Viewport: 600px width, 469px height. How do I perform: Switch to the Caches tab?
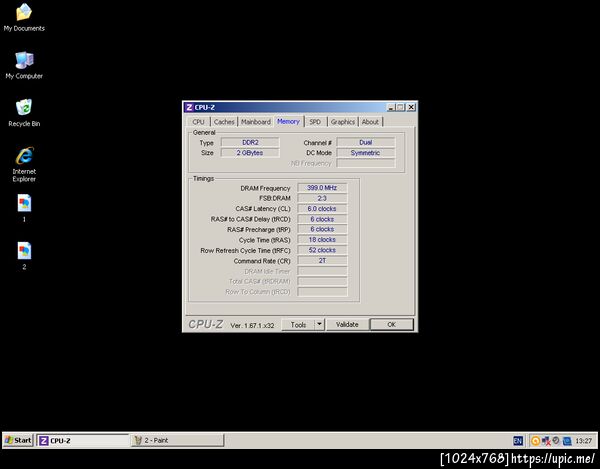coord(224,122)
